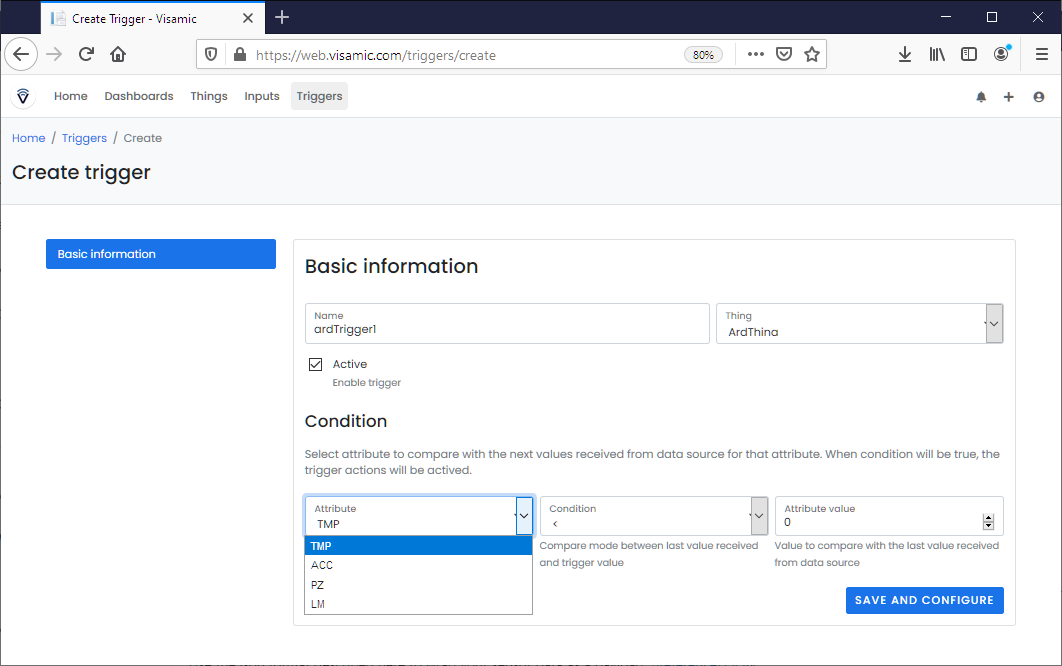Click the browser Back arrow button
The image size is (1062, 666).
[21, 54]
